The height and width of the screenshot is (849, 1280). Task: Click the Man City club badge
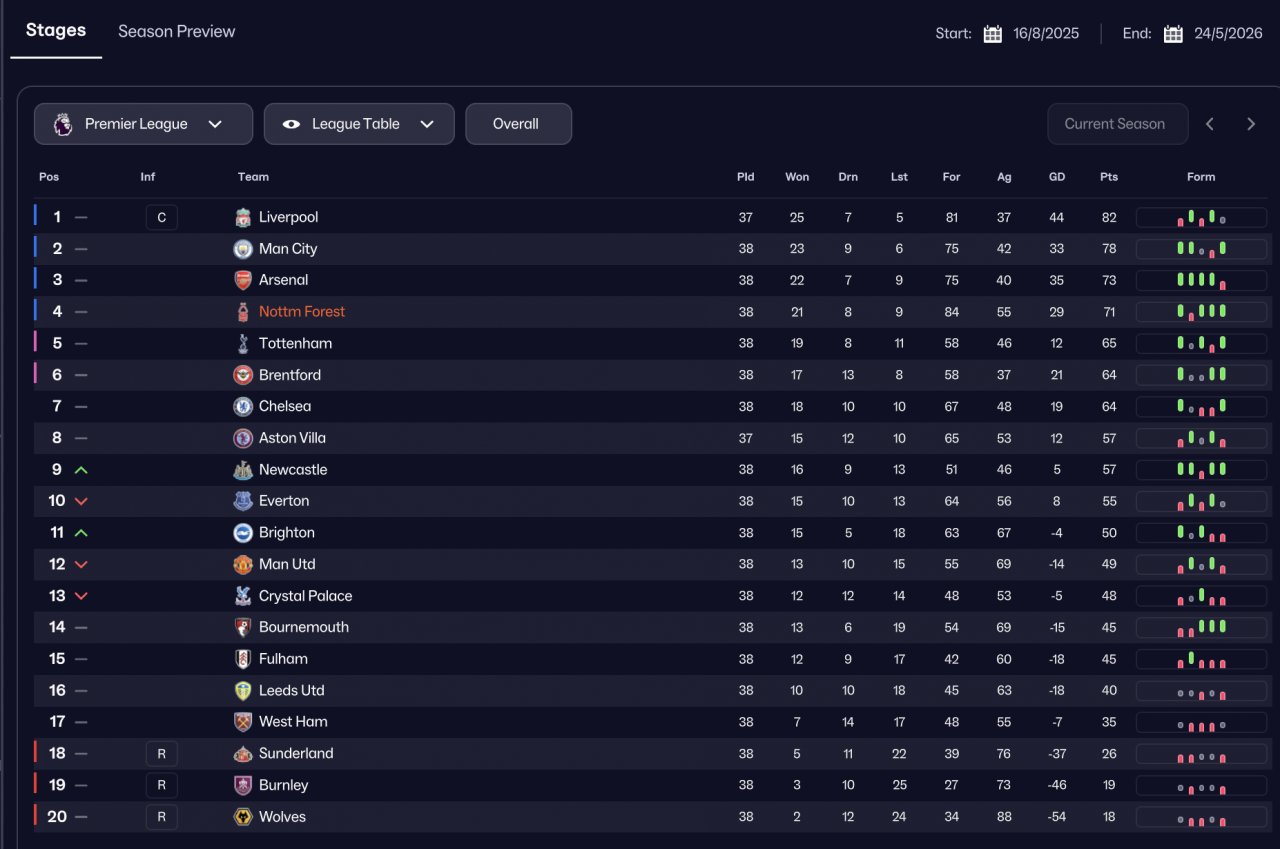click(x=243, y=249)
